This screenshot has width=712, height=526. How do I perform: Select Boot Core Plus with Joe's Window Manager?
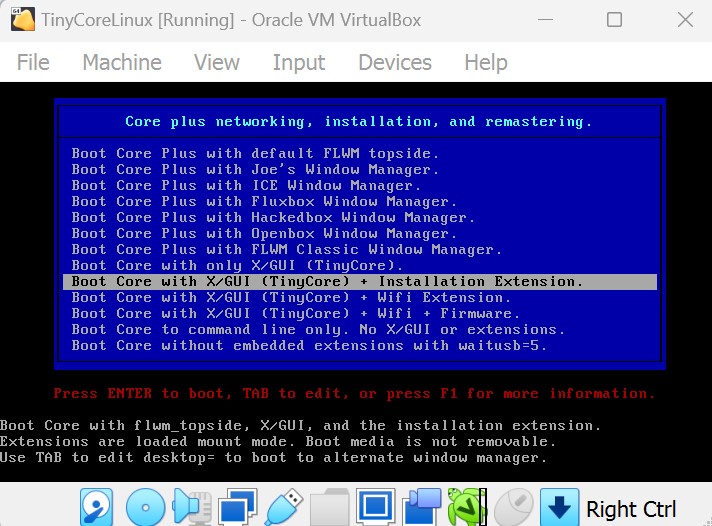point(360,169)
